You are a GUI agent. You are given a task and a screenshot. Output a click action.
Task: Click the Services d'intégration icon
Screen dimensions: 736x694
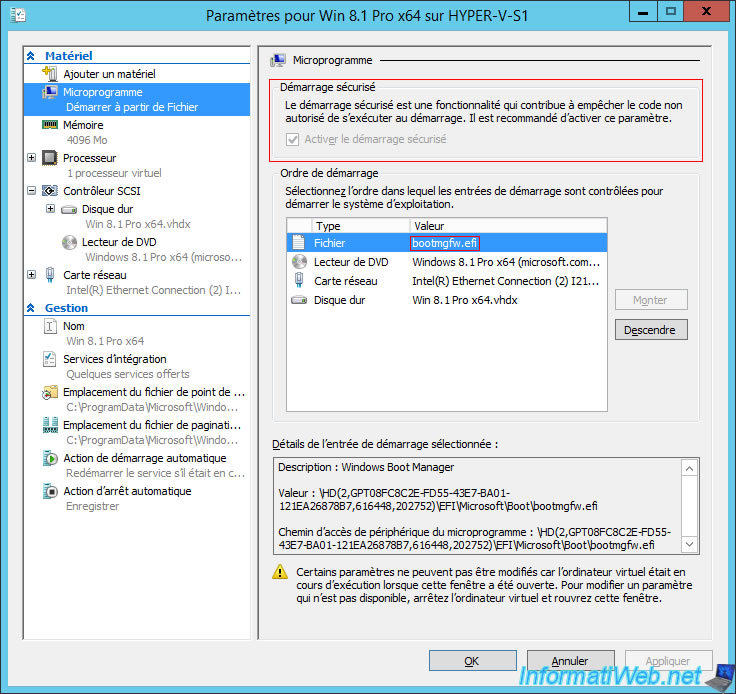[x=50, y=359]
